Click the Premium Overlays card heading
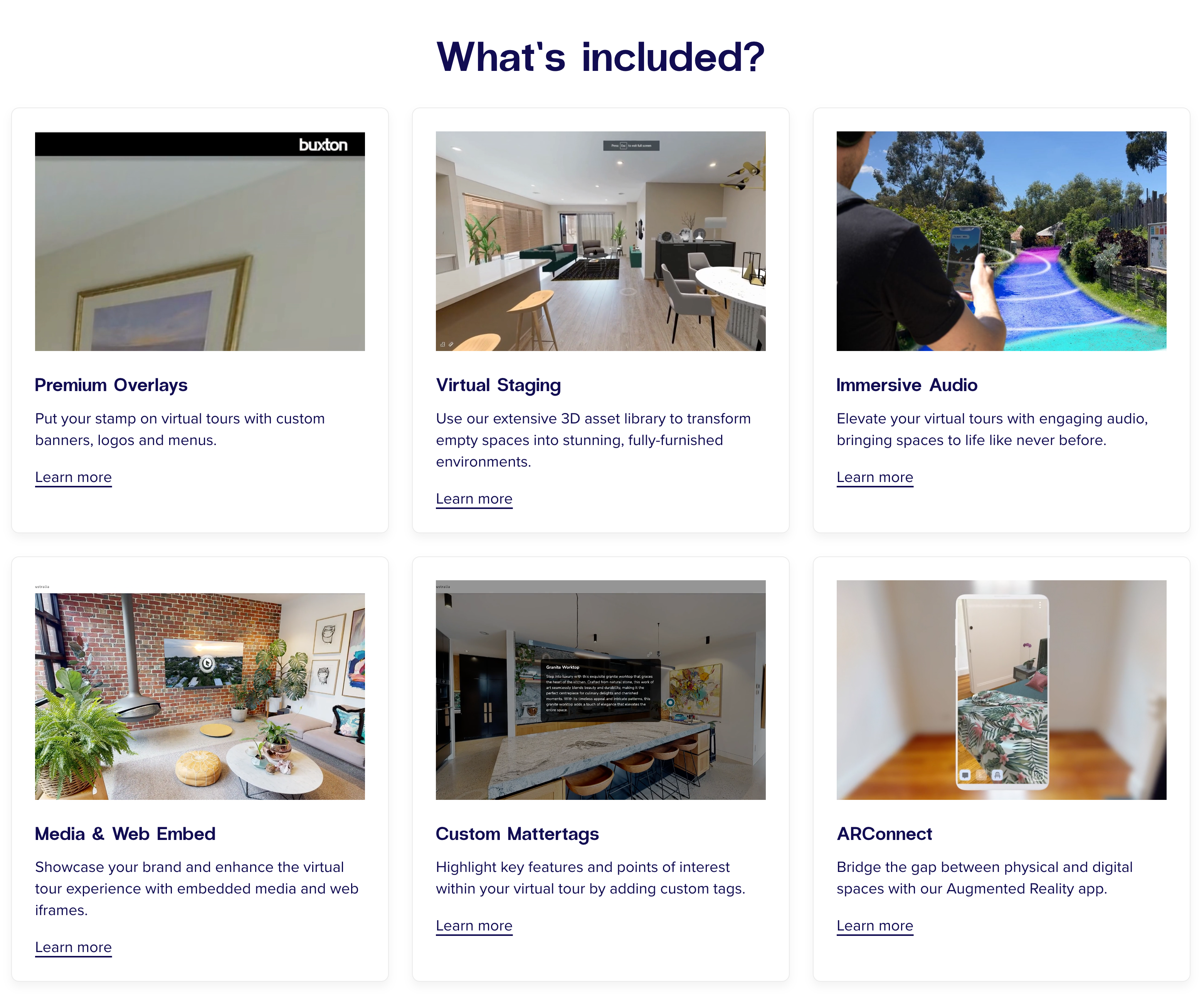The width and height of the screenshot is (1204, 1001). [x=111, y=385]
